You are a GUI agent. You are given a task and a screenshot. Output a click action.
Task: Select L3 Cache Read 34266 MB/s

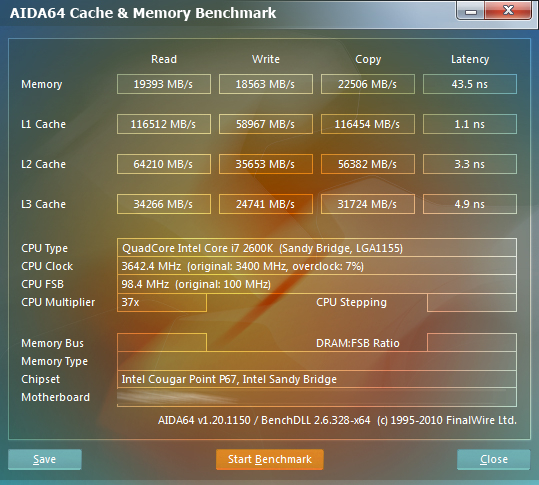click(x=164, y=204)
